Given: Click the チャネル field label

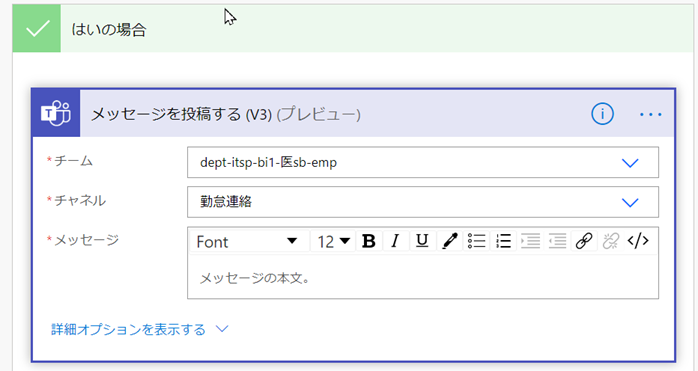Looking at the screenshot, I should [x=80, y=200].
